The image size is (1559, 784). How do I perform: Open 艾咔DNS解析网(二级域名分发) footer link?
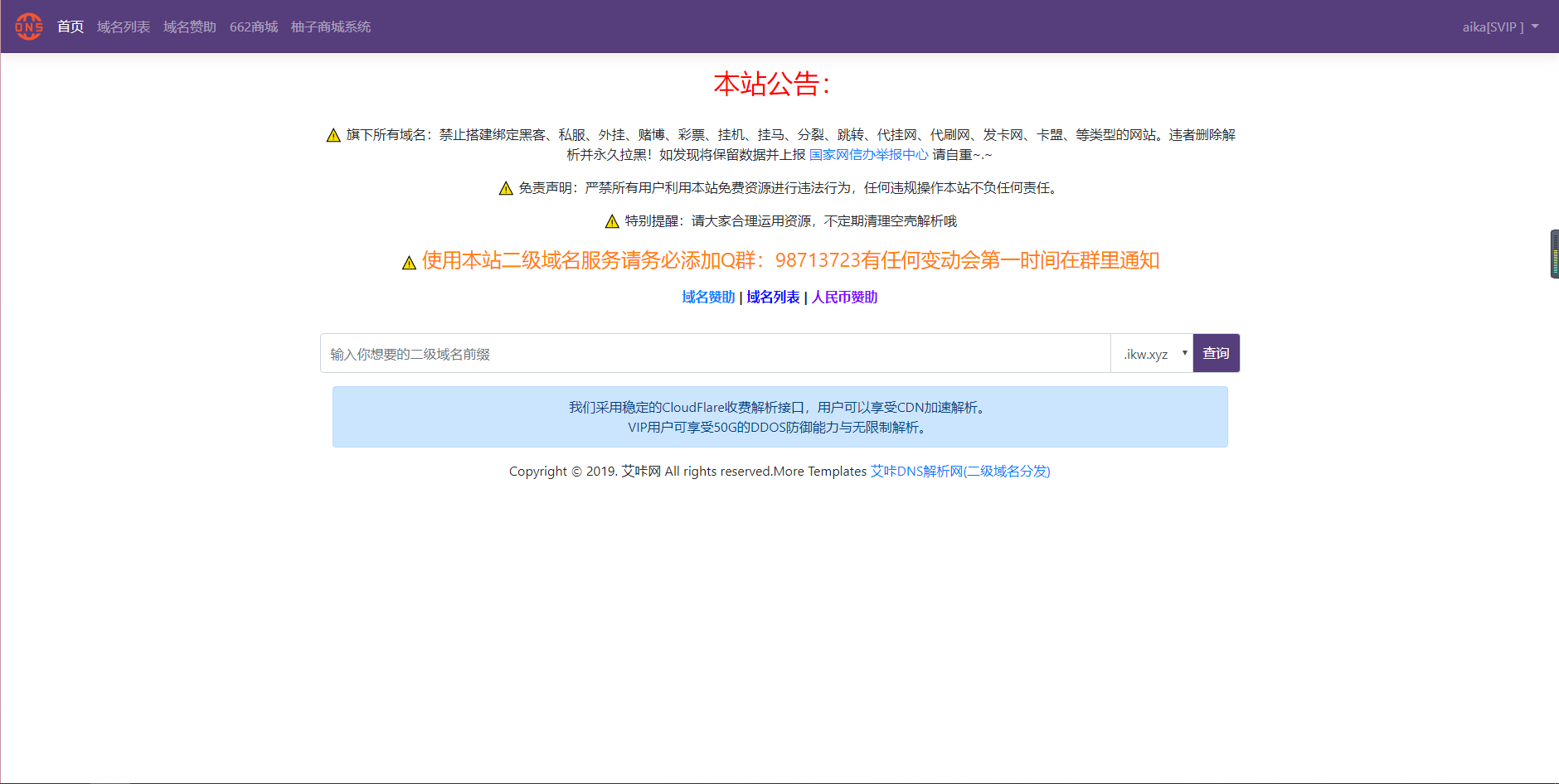(x=959, y=471)
